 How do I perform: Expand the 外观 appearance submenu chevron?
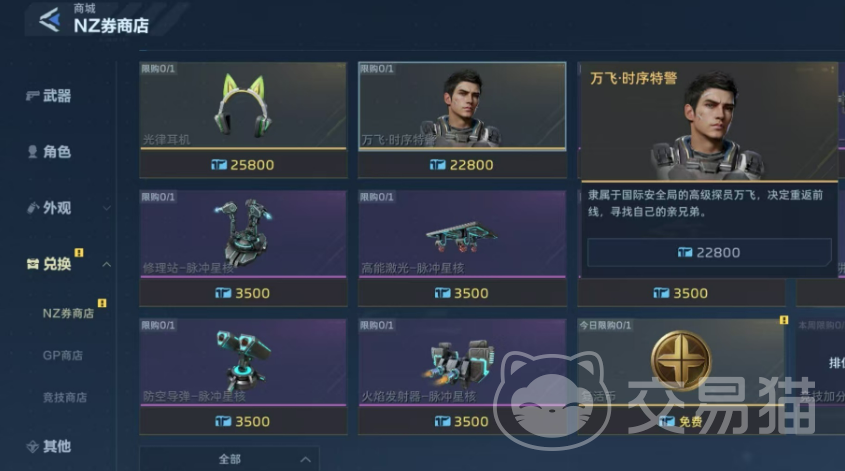(x=106, y=208)
